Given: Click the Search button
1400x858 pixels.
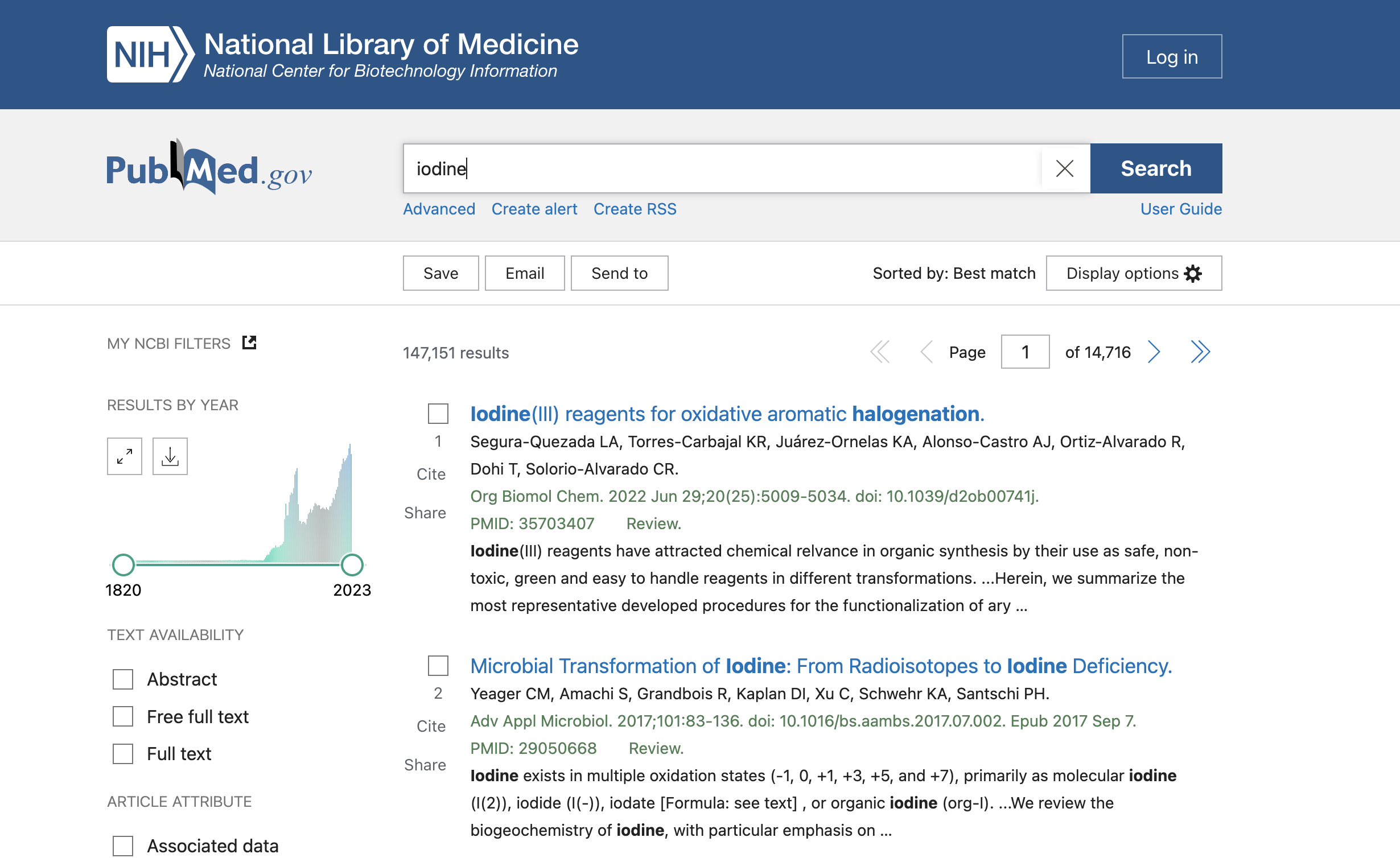Looking at the screenshot, I should pos(1156,168).
